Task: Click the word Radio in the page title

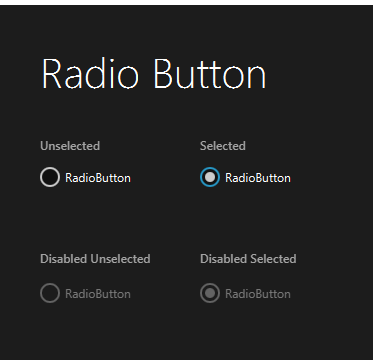Action: tap(90, 74)
